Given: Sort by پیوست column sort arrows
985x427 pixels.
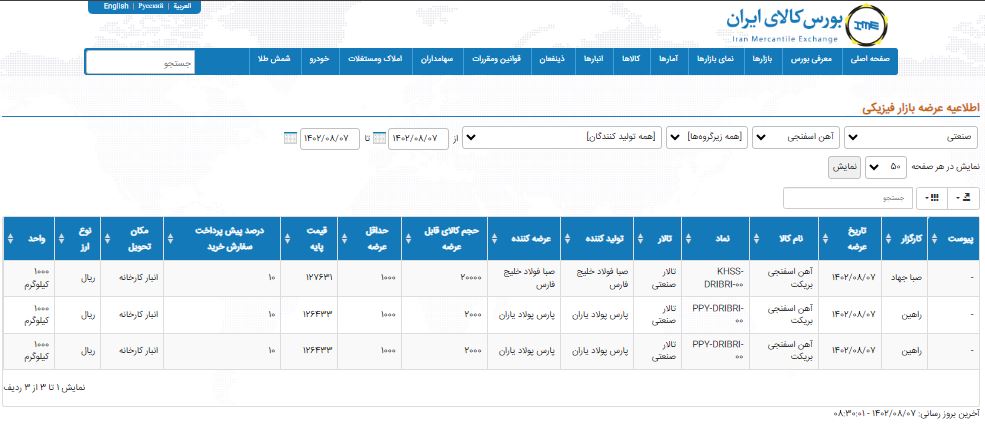Looking at the screenshot, I should [x=933, y=238].
